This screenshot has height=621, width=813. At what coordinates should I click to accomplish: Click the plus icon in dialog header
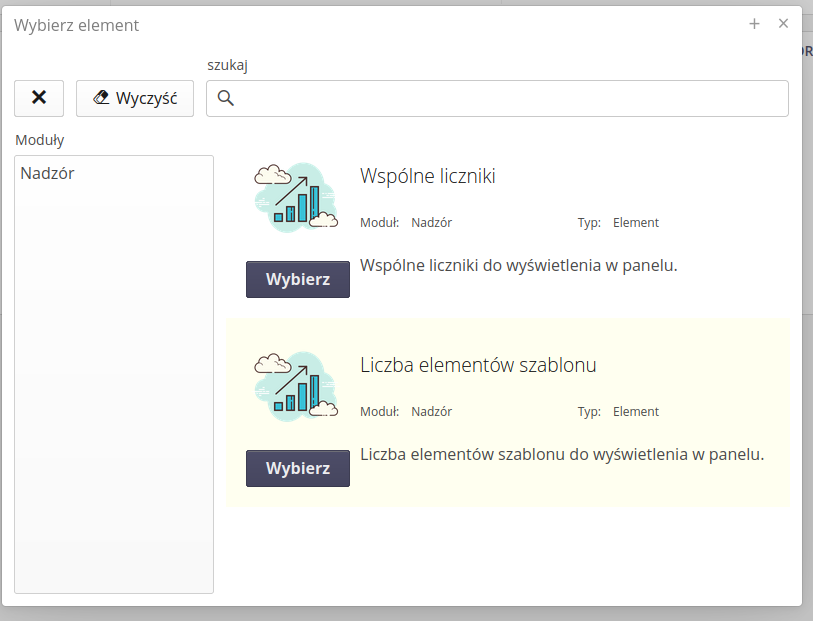coord(754,24)
